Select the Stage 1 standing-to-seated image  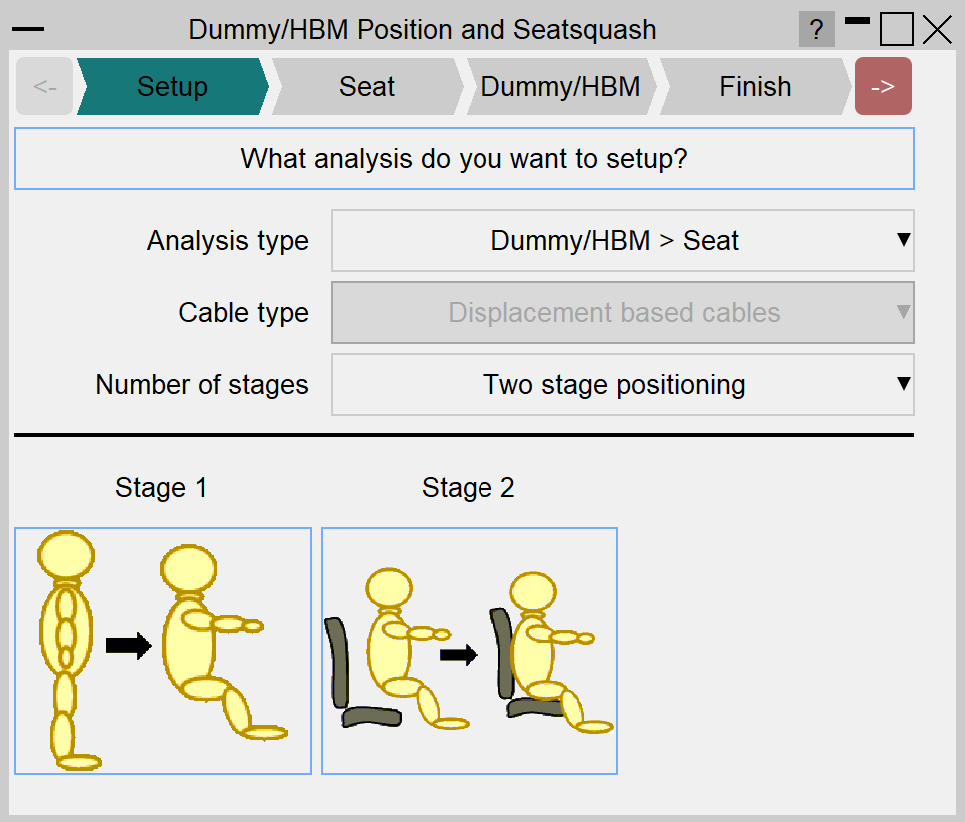tap(163, 651)
